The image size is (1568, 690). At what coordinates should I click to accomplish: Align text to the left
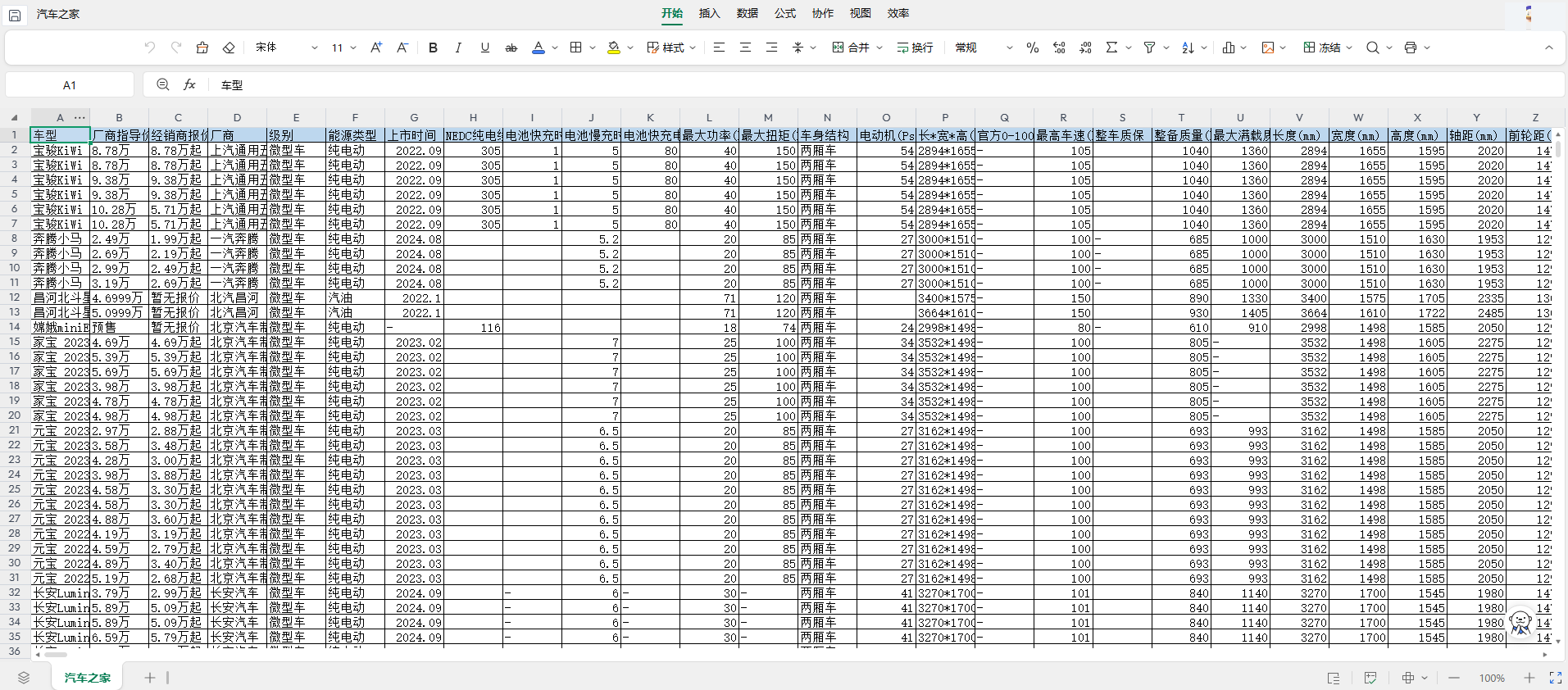pos(719,48)
